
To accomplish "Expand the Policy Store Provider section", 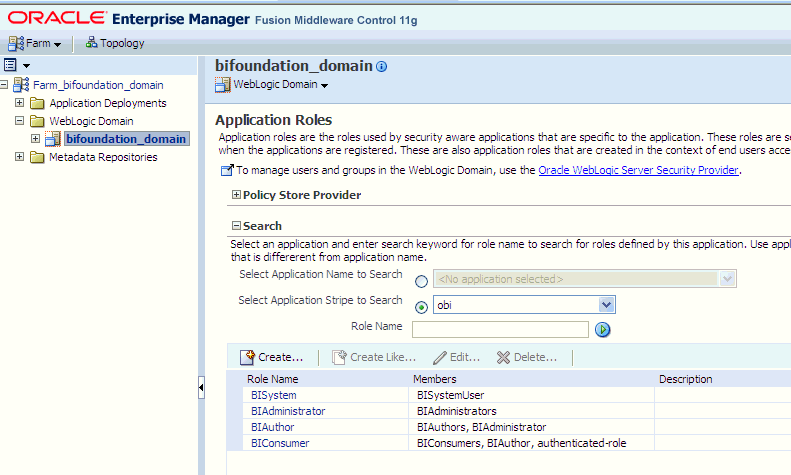I will (236, 195).
